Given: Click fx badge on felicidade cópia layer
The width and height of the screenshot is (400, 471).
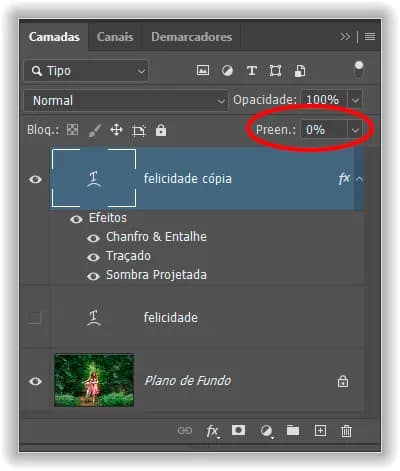Looking at the screenshot, I should 344,179.
